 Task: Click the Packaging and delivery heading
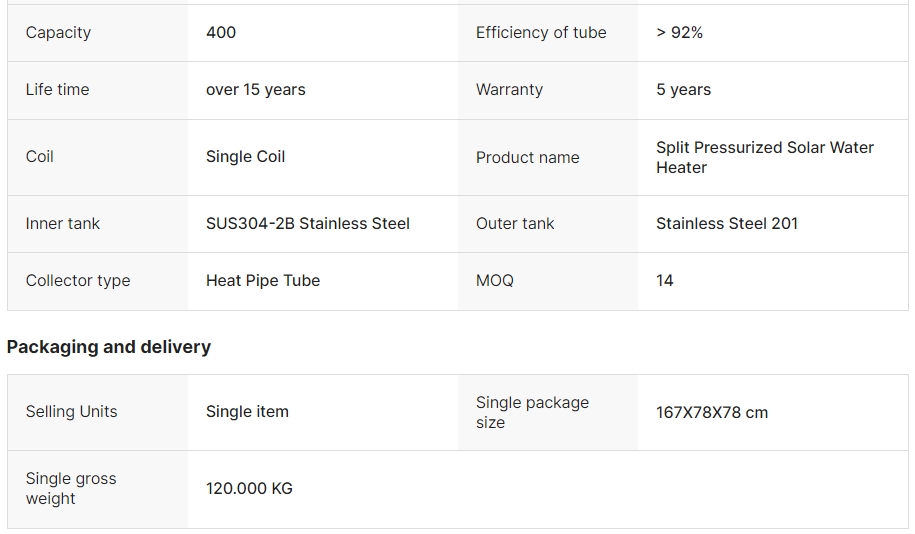click(x=109, y=347)
